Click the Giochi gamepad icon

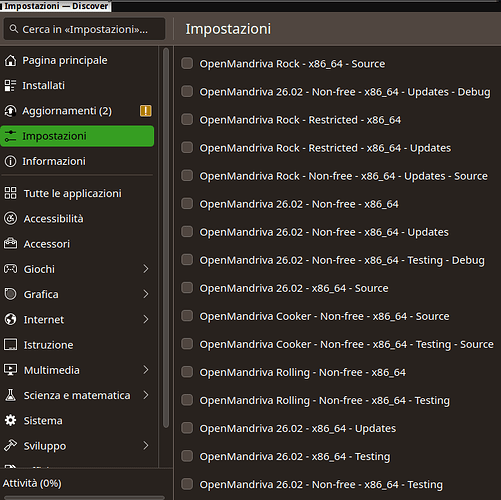(x=10, y=269)
